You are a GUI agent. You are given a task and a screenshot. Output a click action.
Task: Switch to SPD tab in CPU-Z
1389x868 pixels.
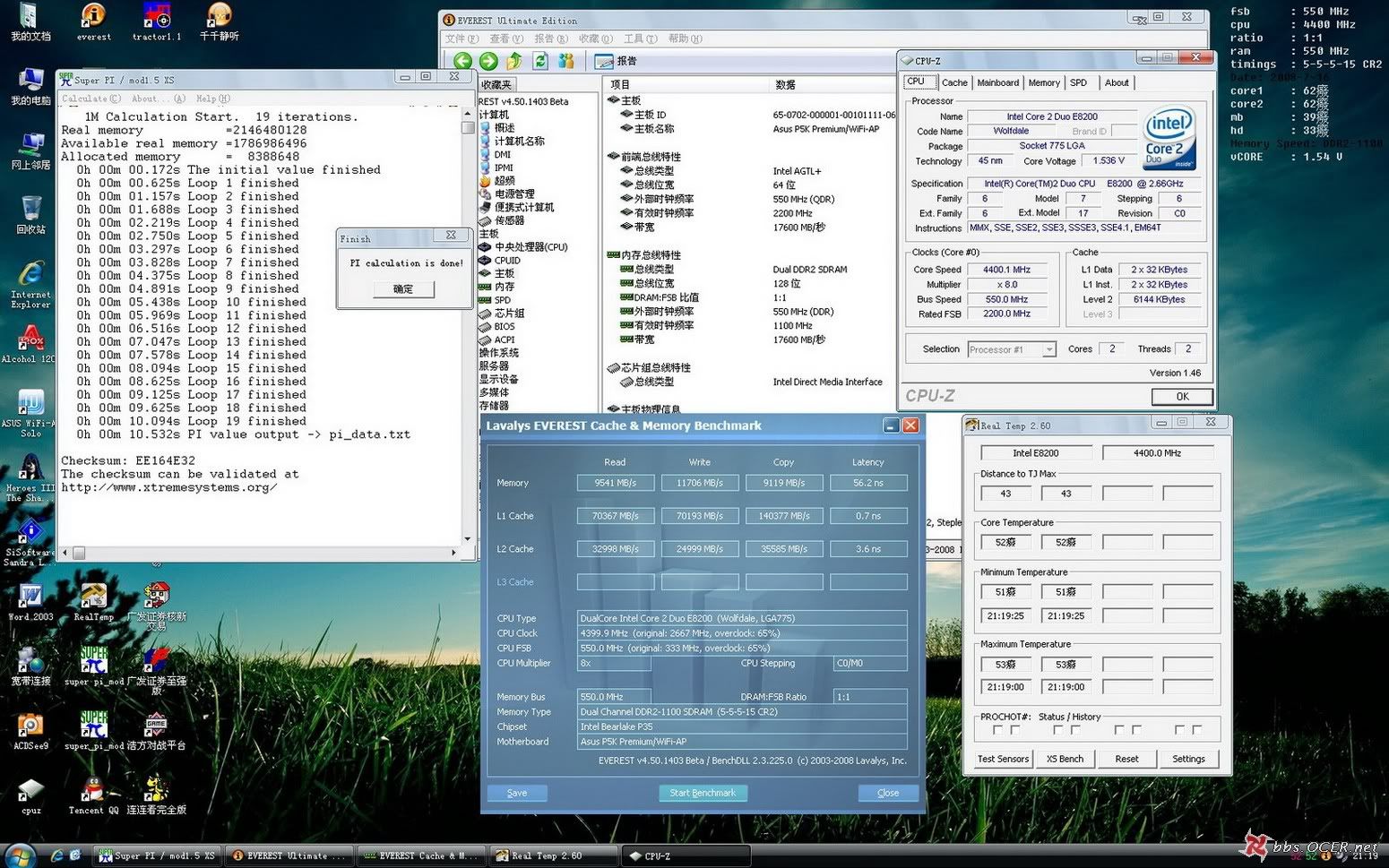(1078, 82)
